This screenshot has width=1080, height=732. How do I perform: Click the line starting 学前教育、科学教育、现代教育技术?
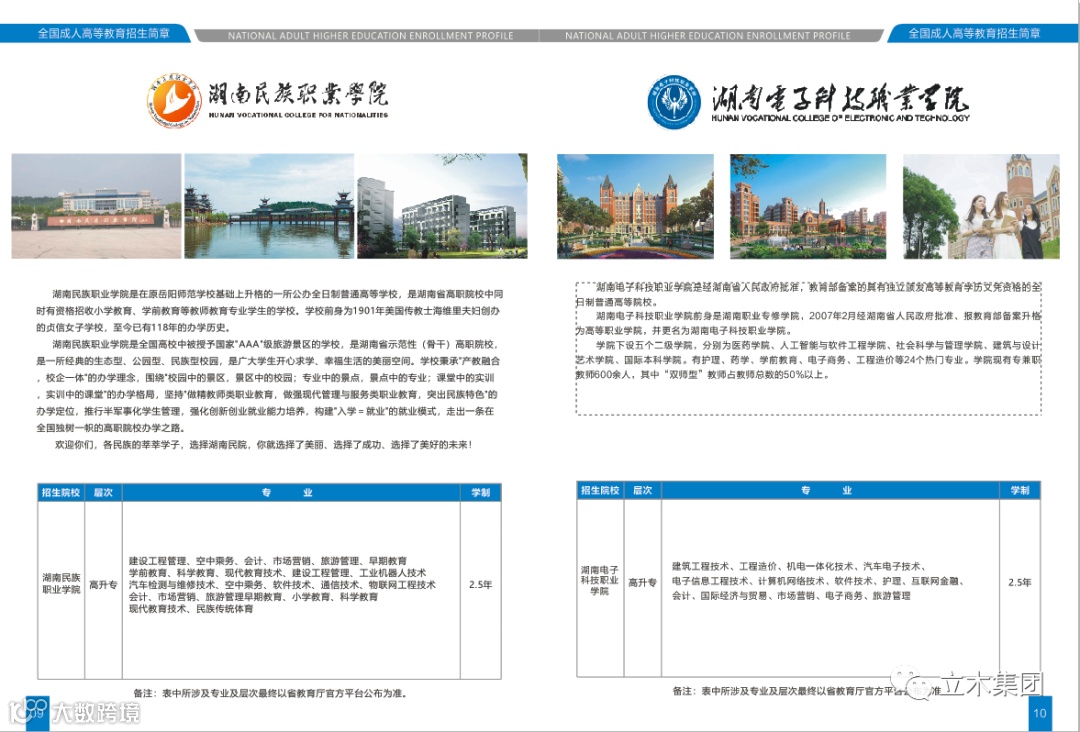pyautogui.click(x=278, y=573)
